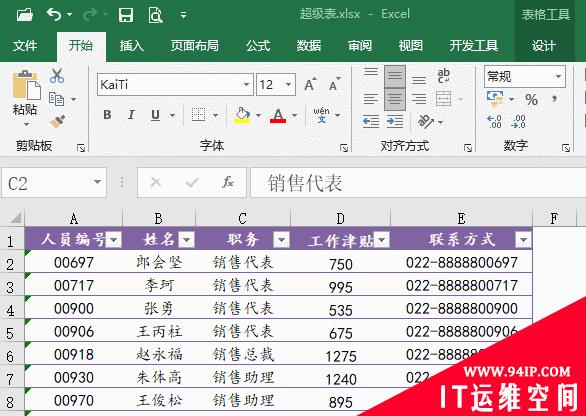Apply Comma style number format
The image size is (586, 416).
click(x=555, y=99)
